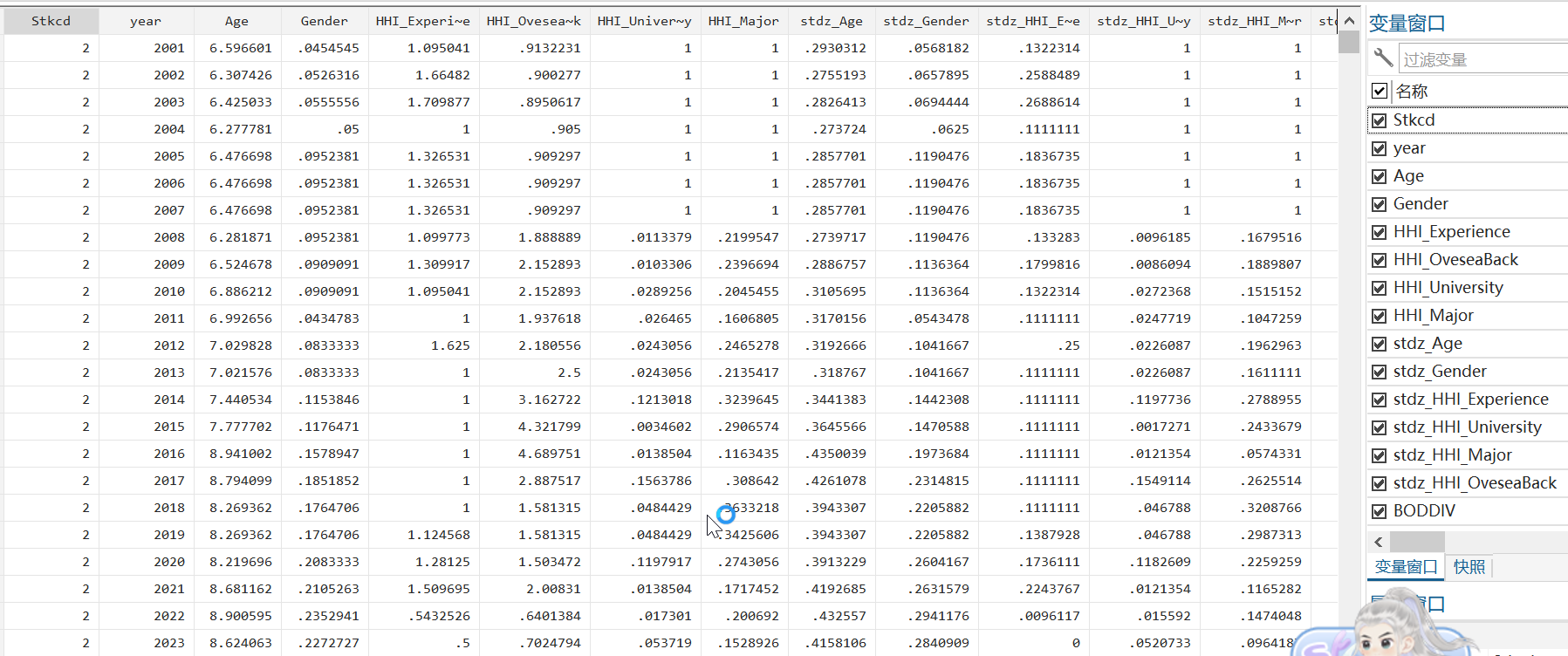Image resolution: width=1568 pixels, height=656 pixels.
Task: Click the data grid vertical scrollbar thumb
Action: [x=1349, y=42]
